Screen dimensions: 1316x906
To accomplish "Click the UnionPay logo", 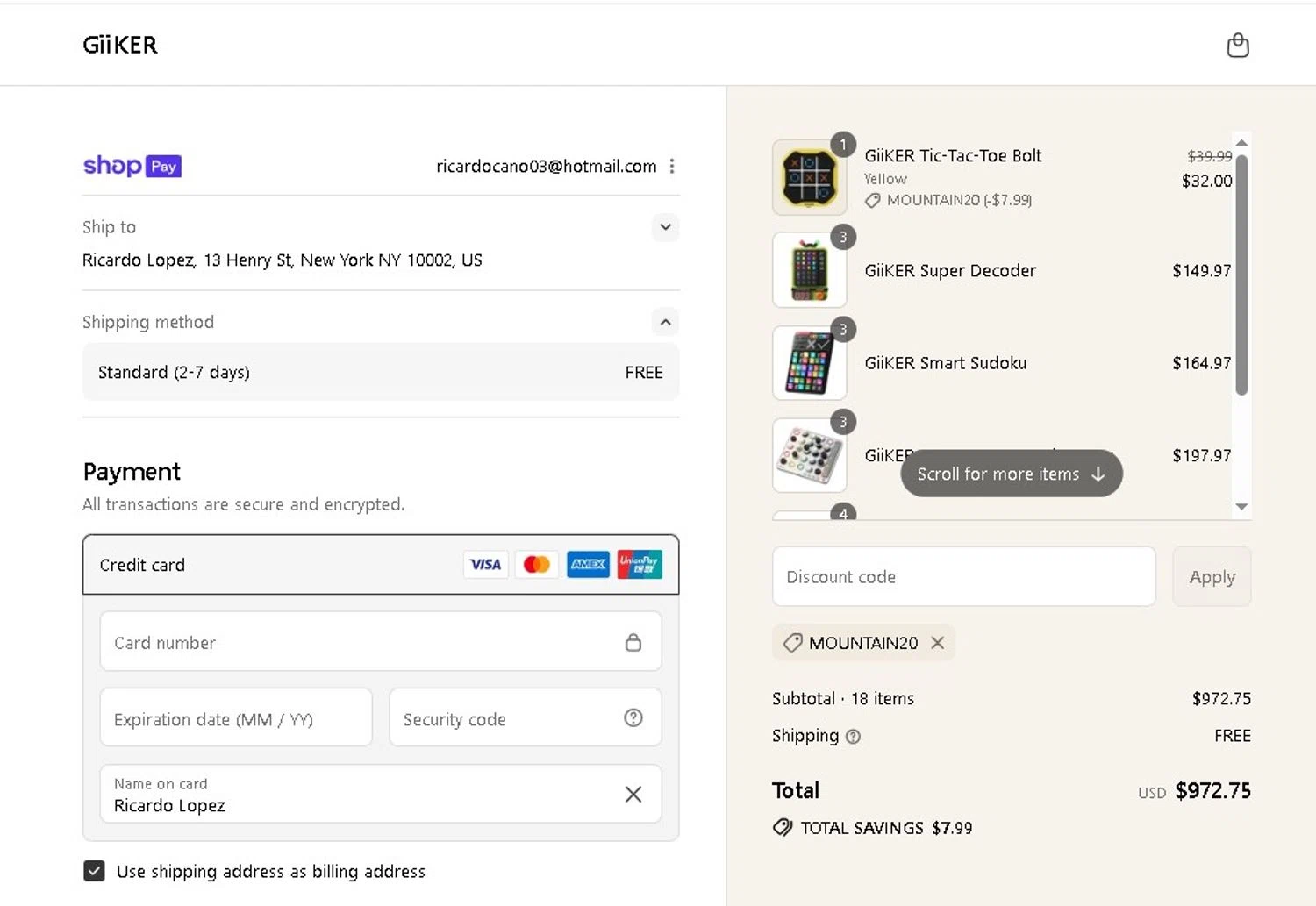I will pyautogui.click(x=640, y=564).
